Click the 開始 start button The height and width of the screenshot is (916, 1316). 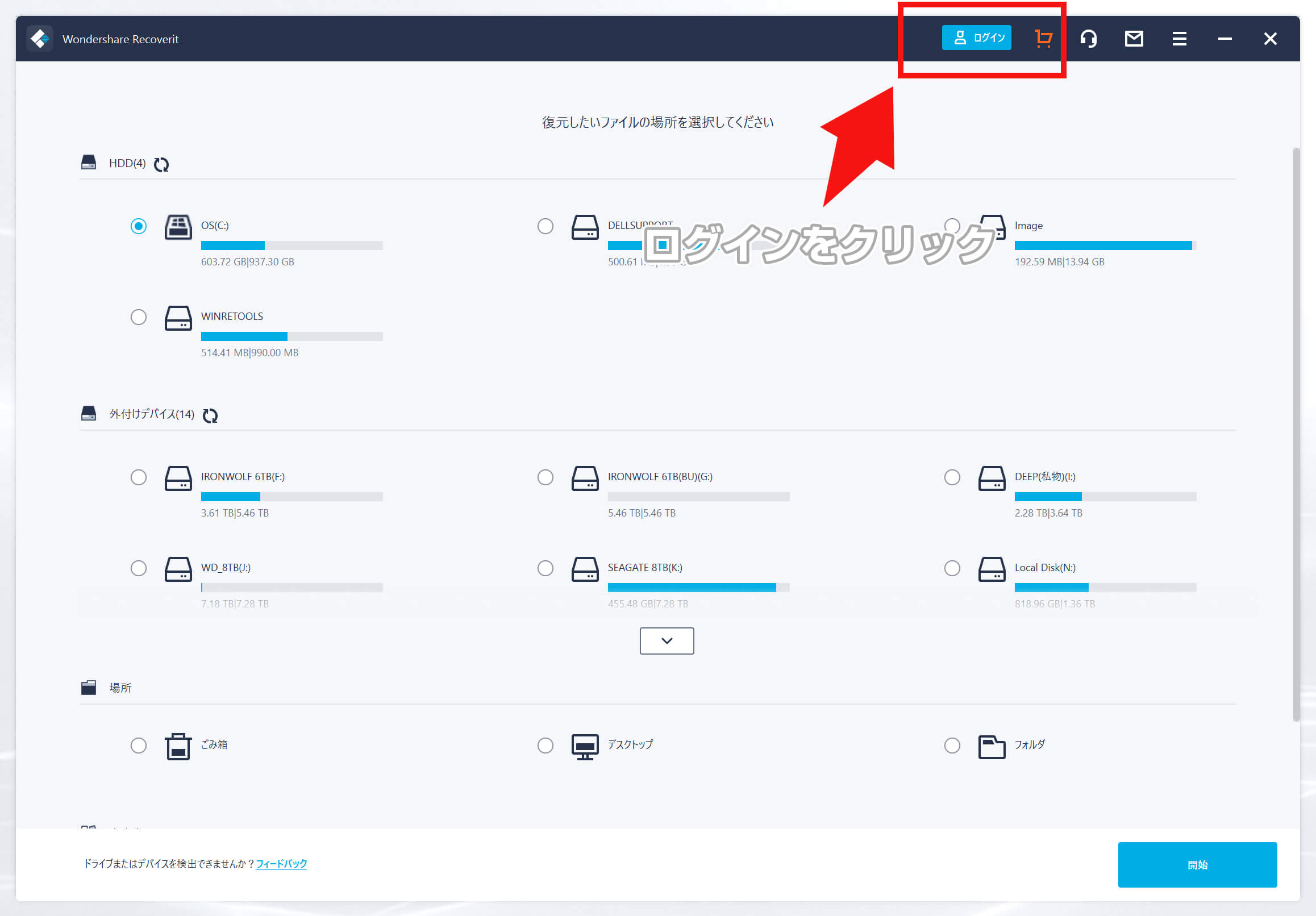[1197, 865]
